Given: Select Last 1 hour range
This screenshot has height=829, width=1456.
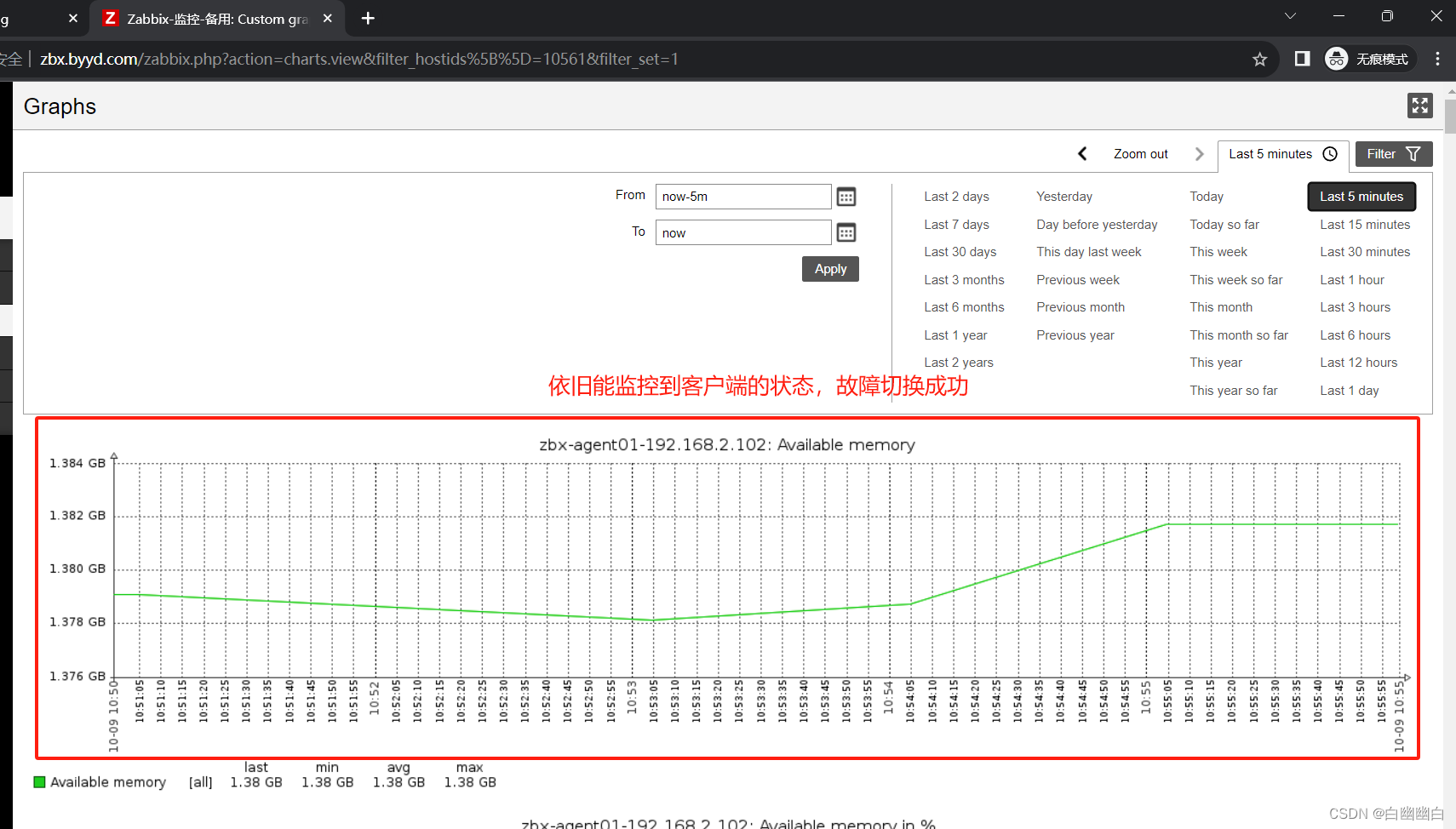Looking at the screenshot, I should pos(1352,280).
